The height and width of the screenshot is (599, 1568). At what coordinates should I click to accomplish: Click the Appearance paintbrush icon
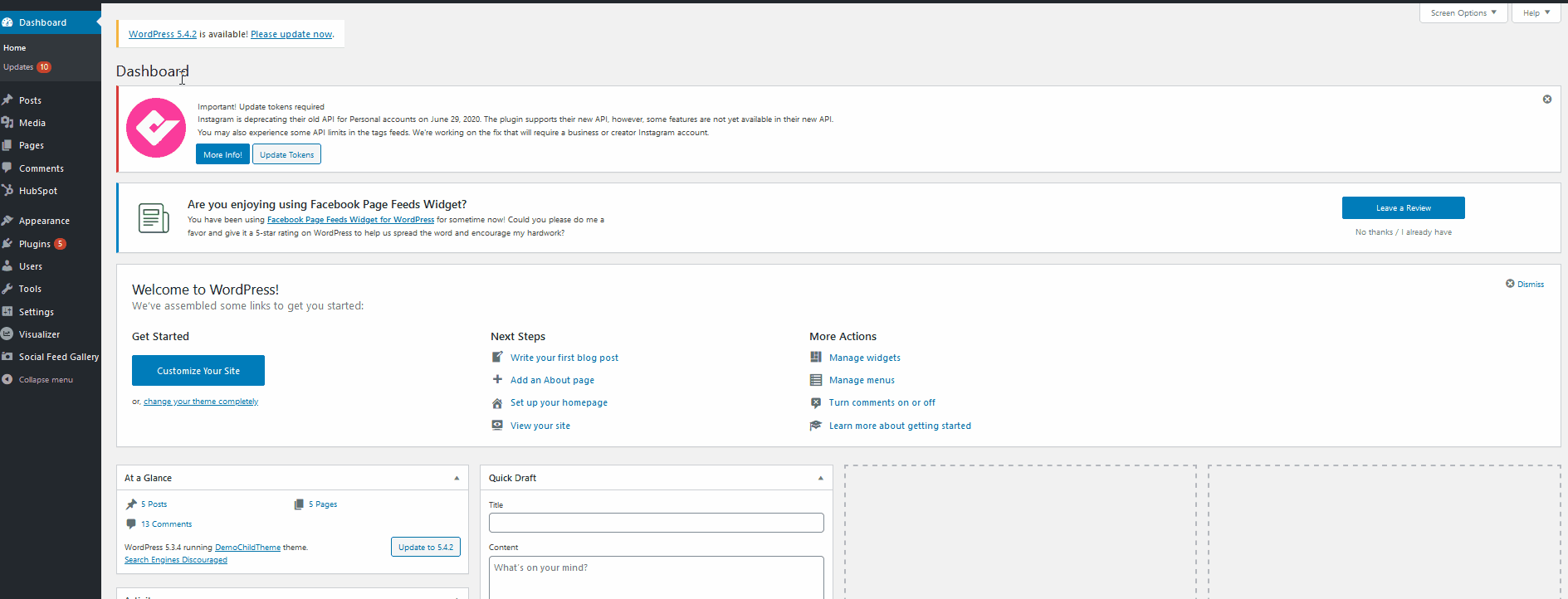click(7, 221)
